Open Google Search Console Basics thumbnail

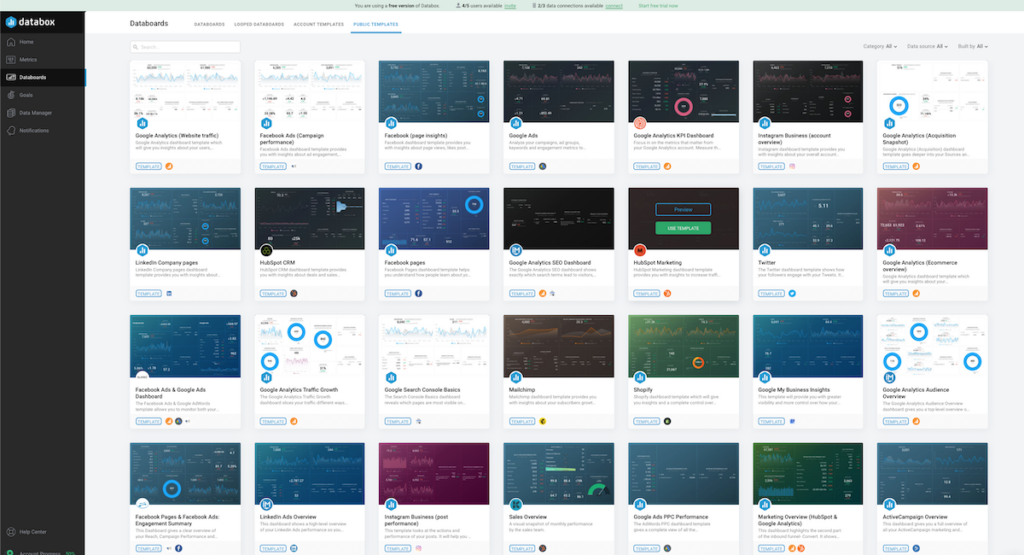pos(434,346)
